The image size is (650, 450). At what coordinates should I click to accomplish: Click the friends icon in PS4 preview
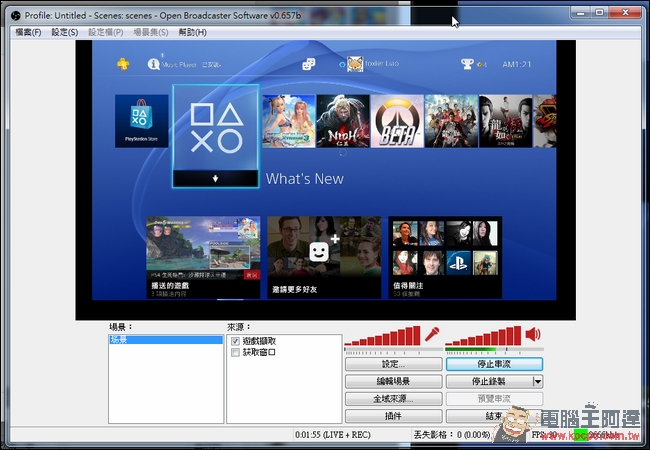tap(308, 64)
